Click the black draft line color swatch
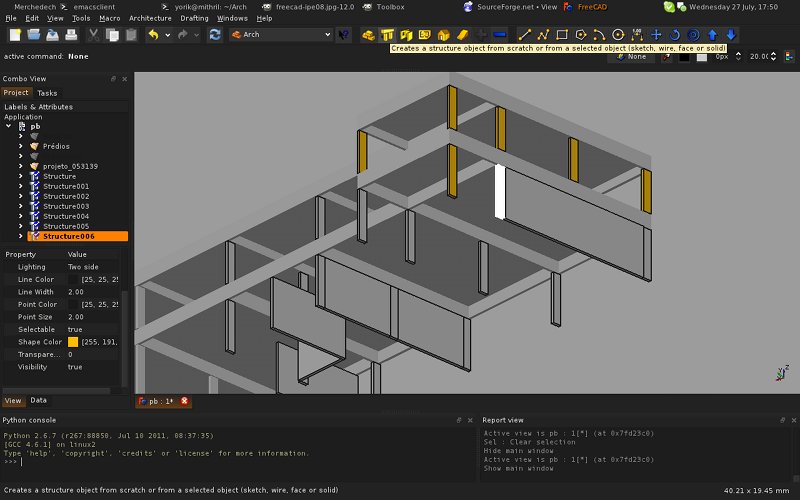 point(684,57)
